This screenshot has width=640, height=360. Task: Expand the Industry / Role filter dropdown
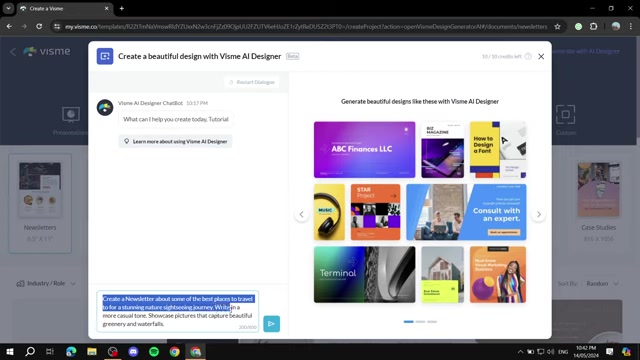click(46, 283)
